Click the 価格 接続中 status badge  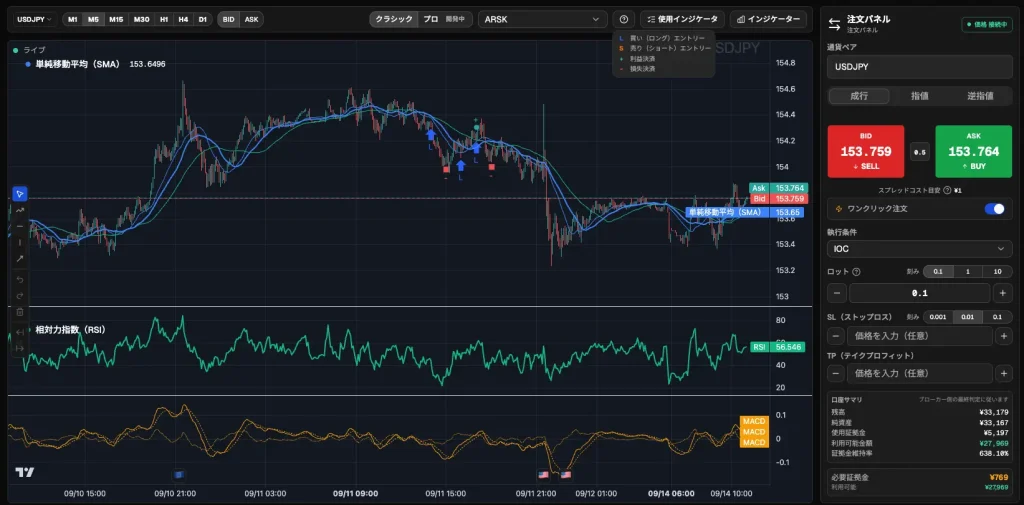tap(987, 25)
